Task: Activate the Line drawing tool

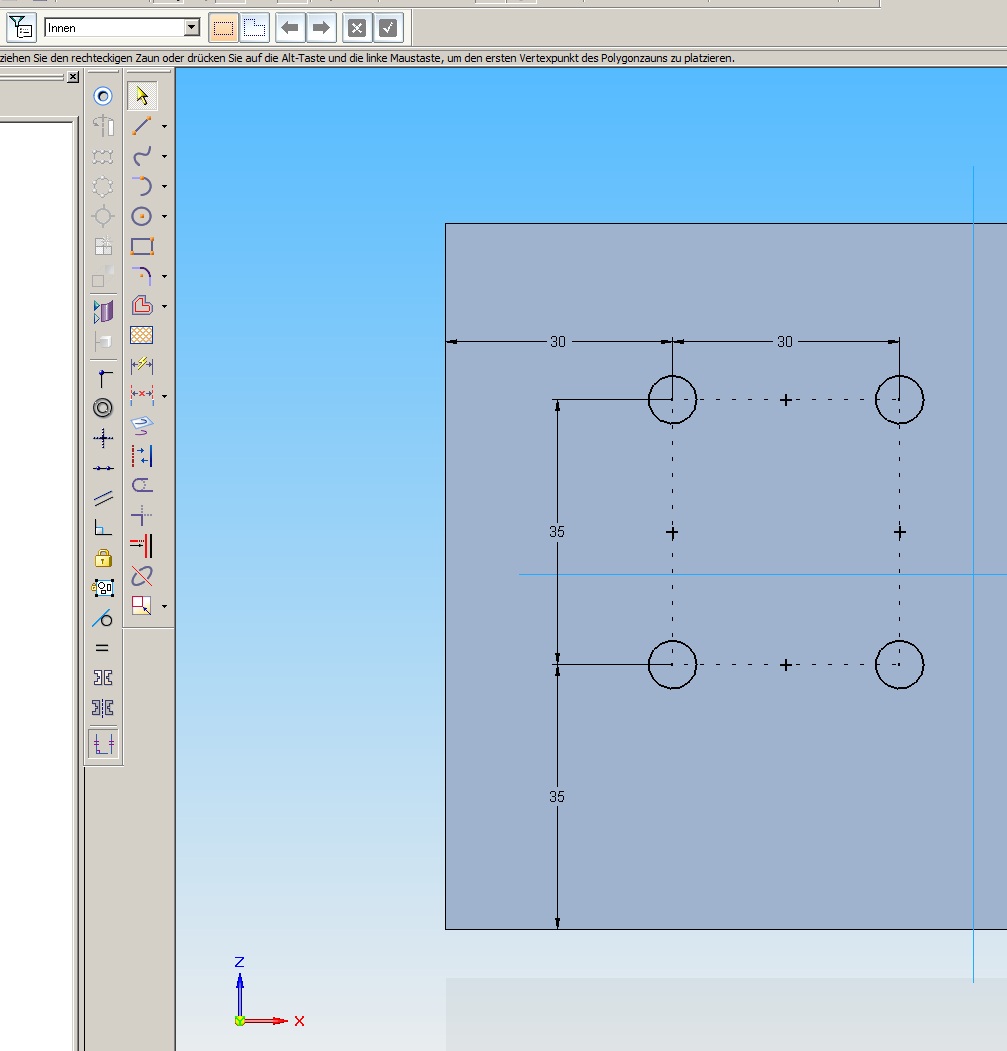Action: [141, 126]
